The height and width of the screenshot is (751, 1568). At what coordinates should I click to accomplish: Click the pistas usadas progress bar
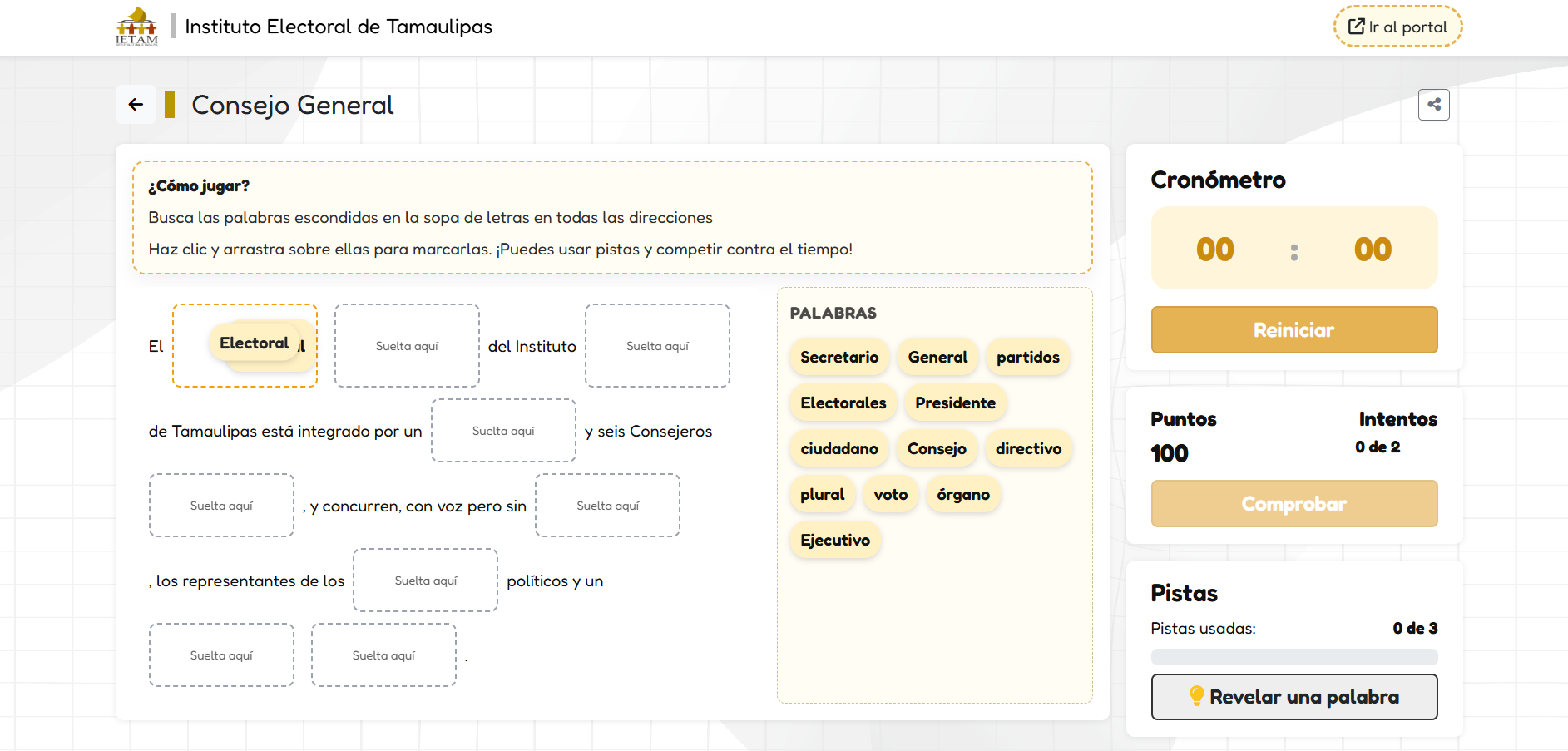coord(1293,657)
